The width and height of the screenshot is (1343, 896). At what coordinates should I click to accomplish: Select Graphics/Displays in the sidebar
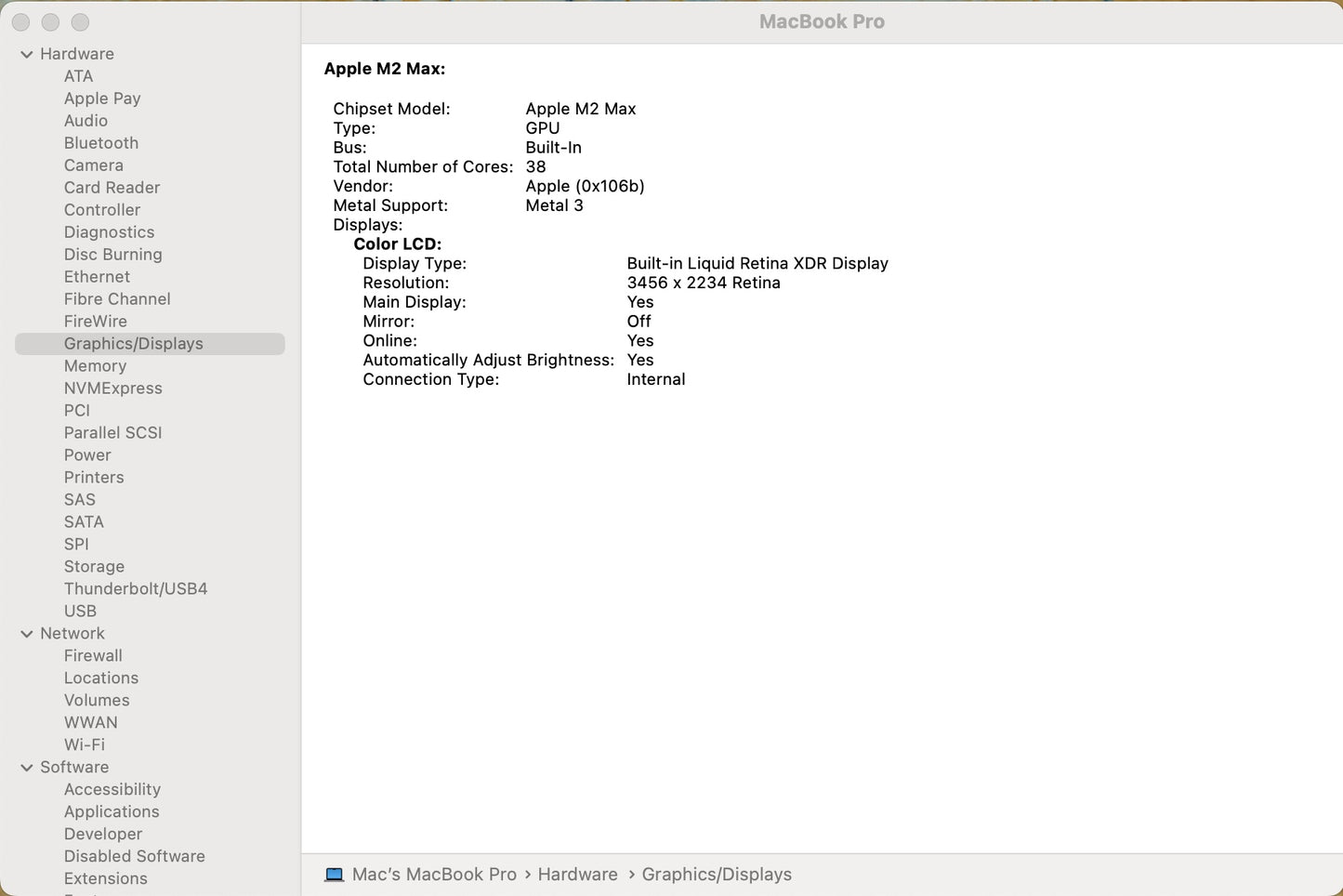coord(133,344)
